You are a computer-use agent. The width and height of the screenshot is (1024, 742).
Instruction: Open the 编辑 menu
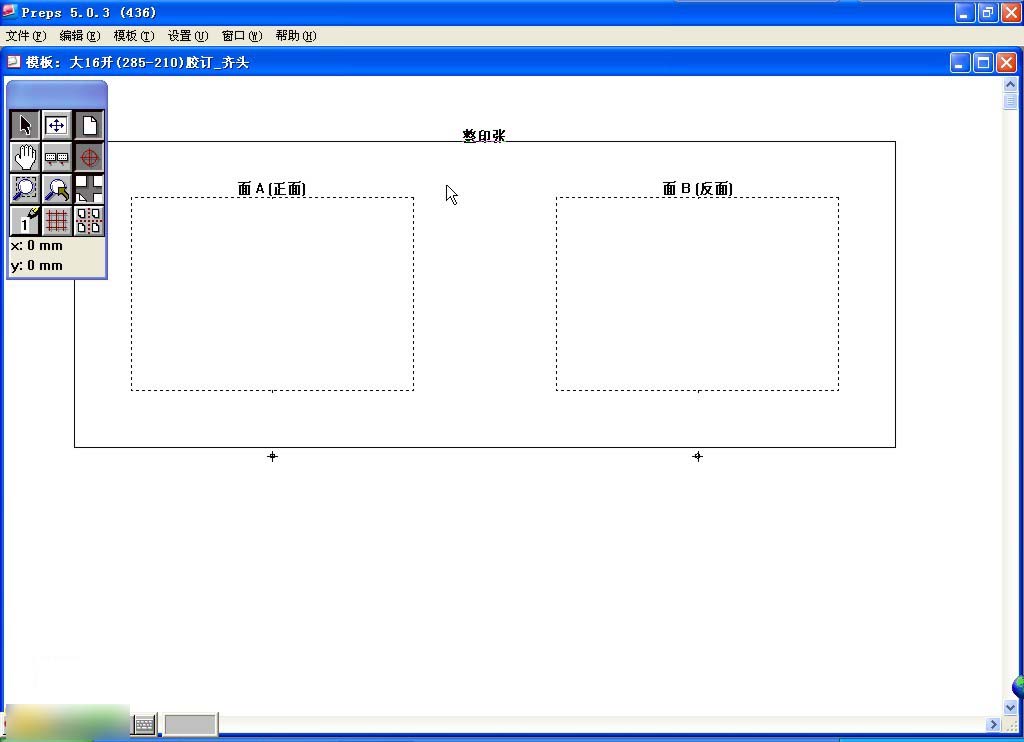coord(80,36)
